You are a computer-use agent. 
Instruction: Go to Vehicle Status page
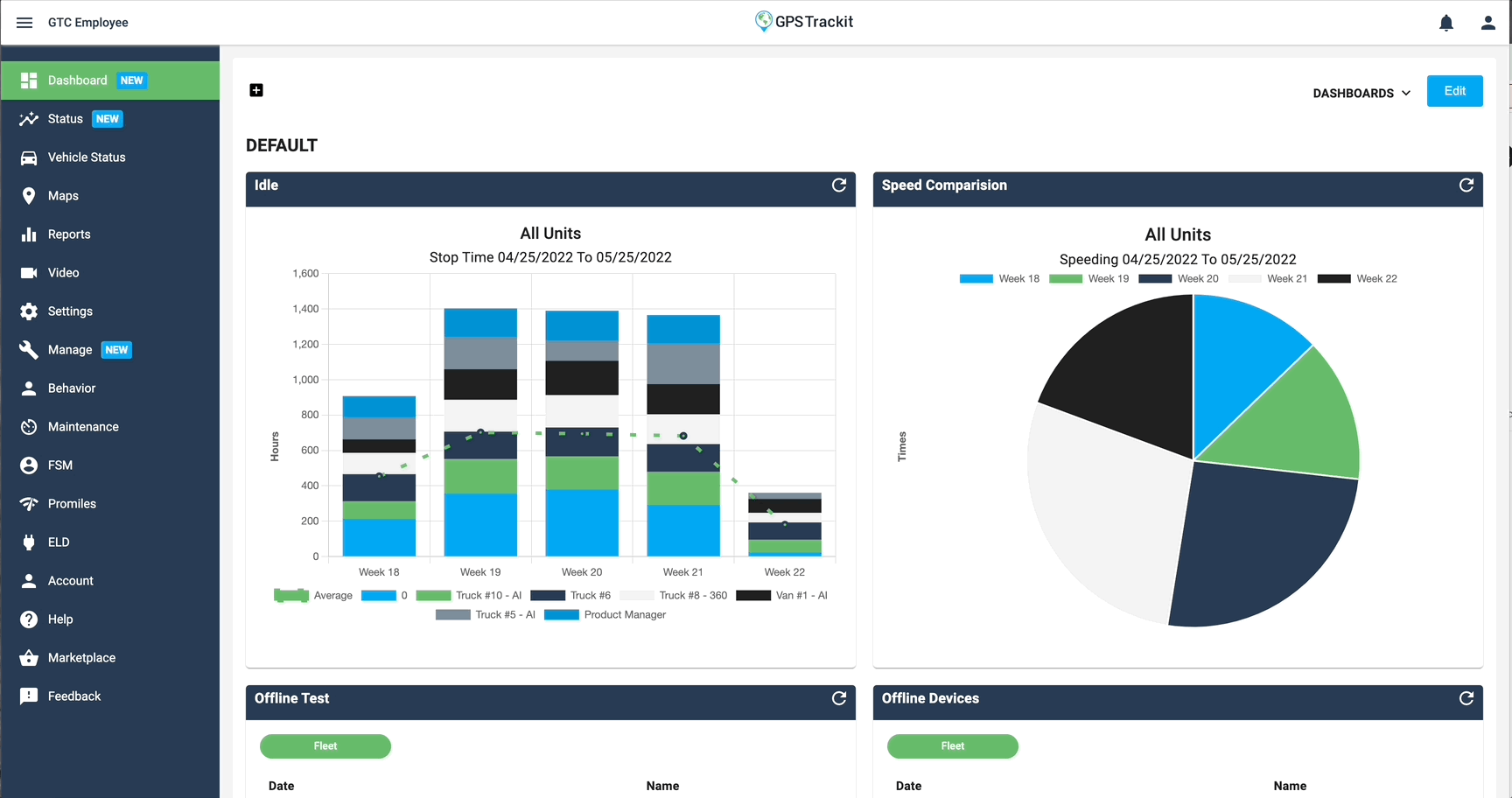(x=109, y=157)
